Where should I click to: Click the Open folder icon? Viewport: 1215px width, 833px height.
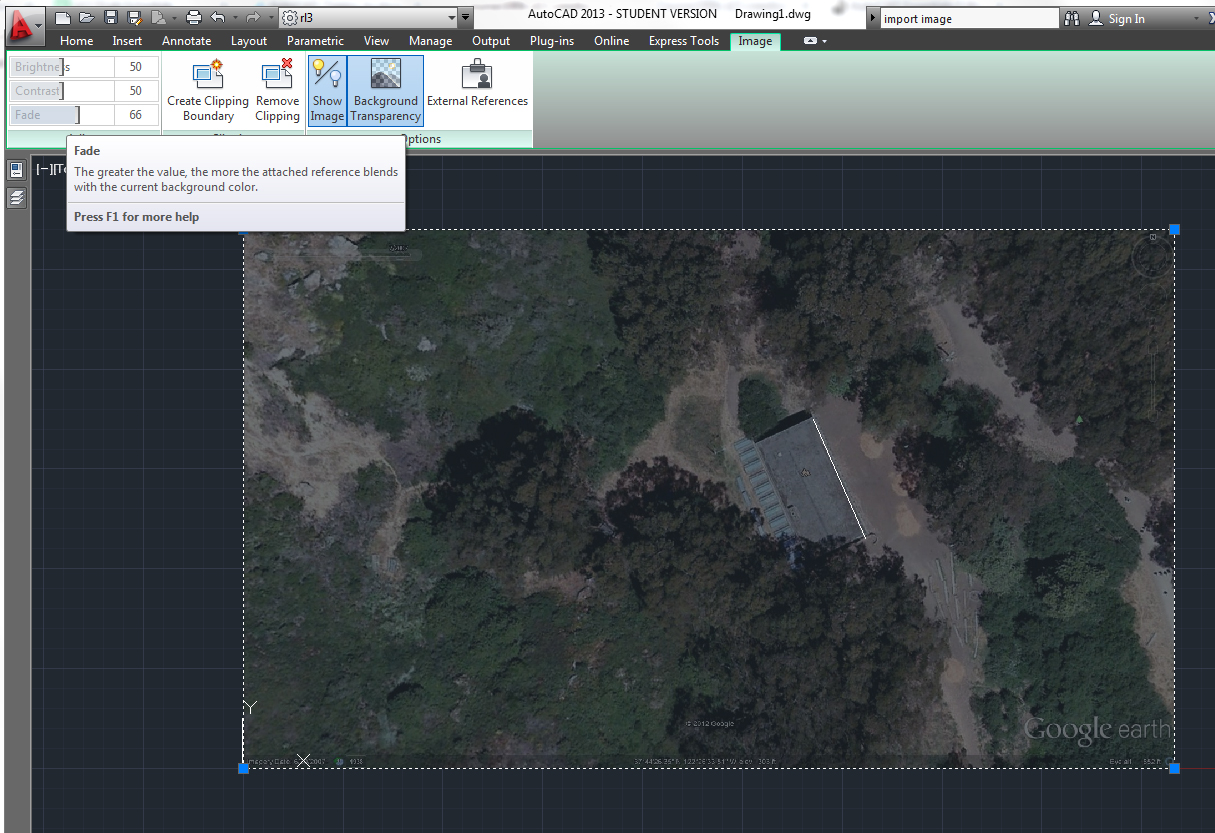87,18
